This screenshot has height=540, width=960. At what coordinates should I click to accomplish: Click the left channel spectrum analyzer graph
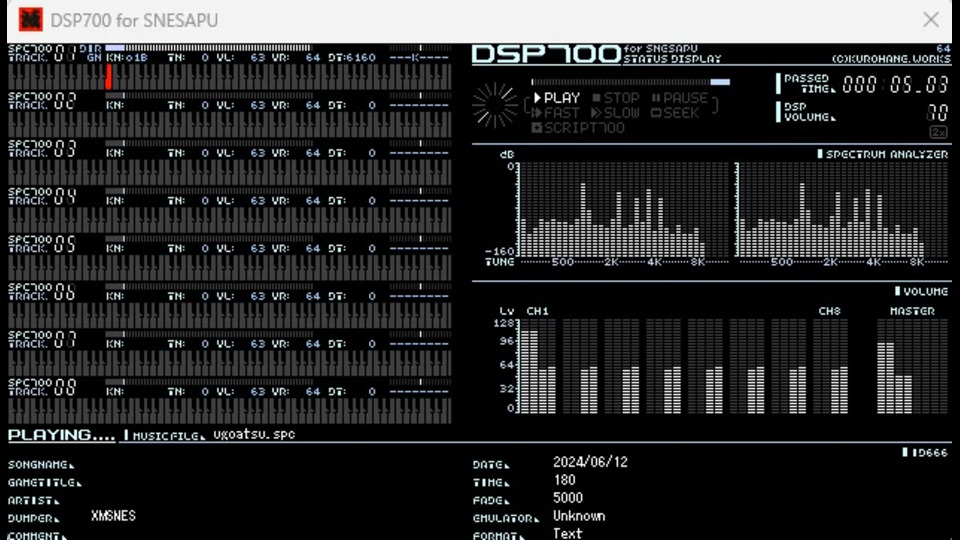624,211
